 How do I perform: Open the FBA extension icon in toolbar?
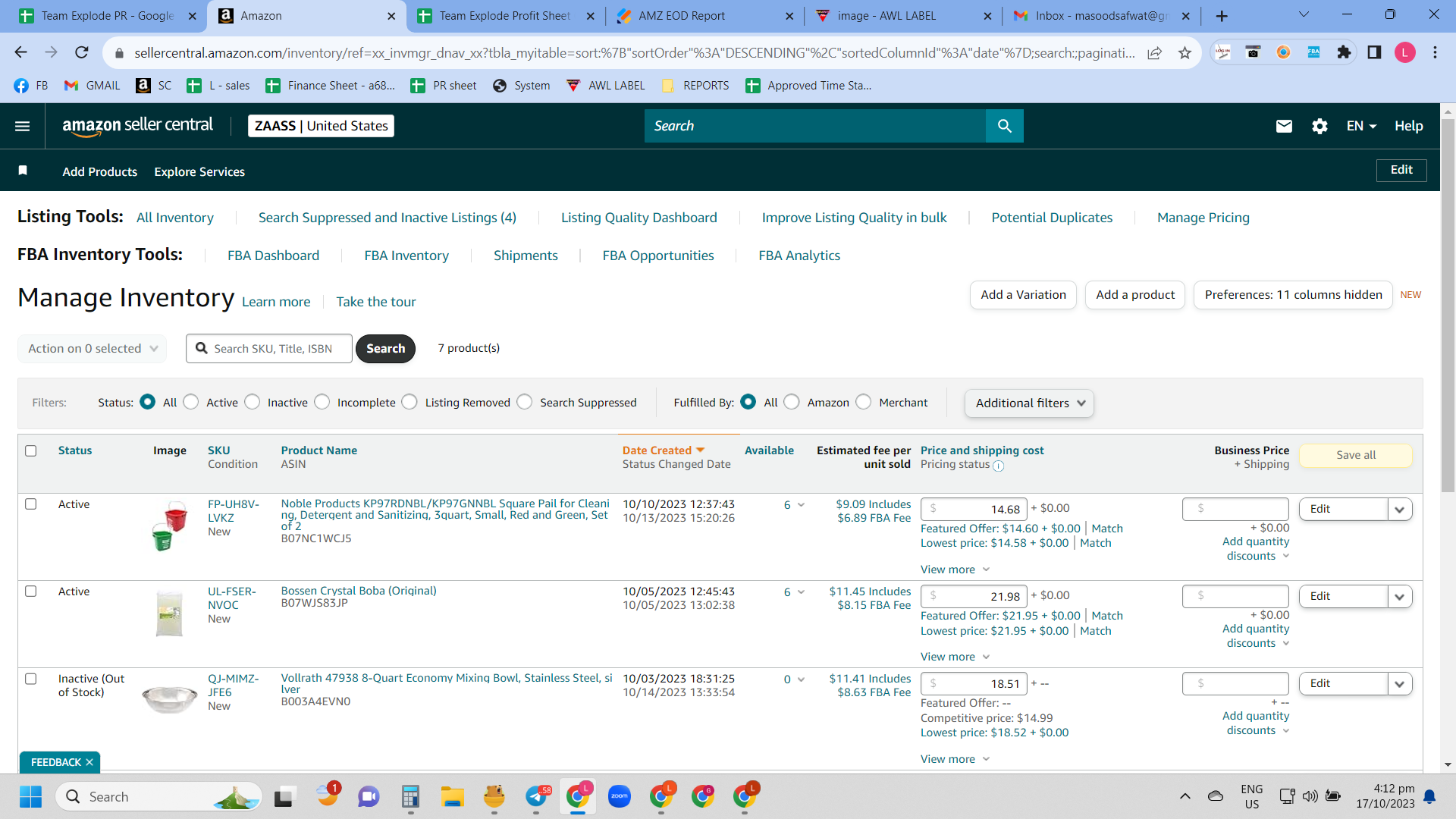pos(1313,52)
